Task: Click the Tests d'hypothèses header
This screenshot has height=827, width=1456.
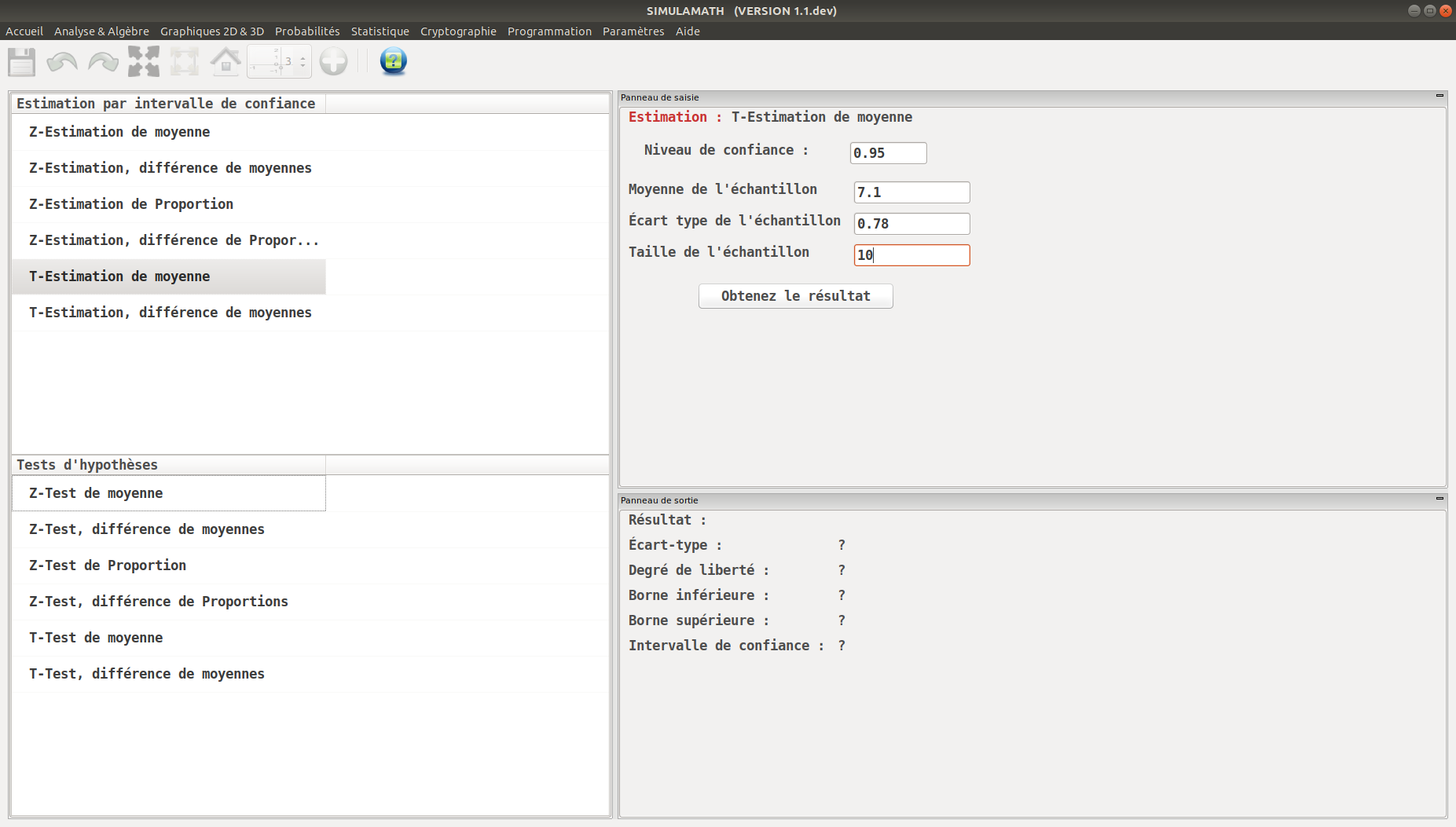Action: pyautogui.click(x=168, y=465)
